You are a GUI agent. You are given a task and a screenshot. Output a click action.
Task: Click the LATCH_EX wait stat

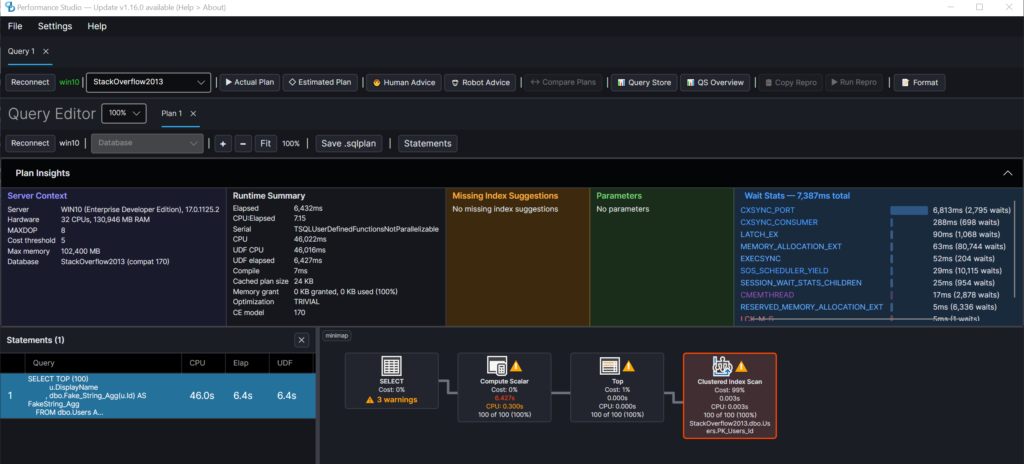(x=760, y=235)
